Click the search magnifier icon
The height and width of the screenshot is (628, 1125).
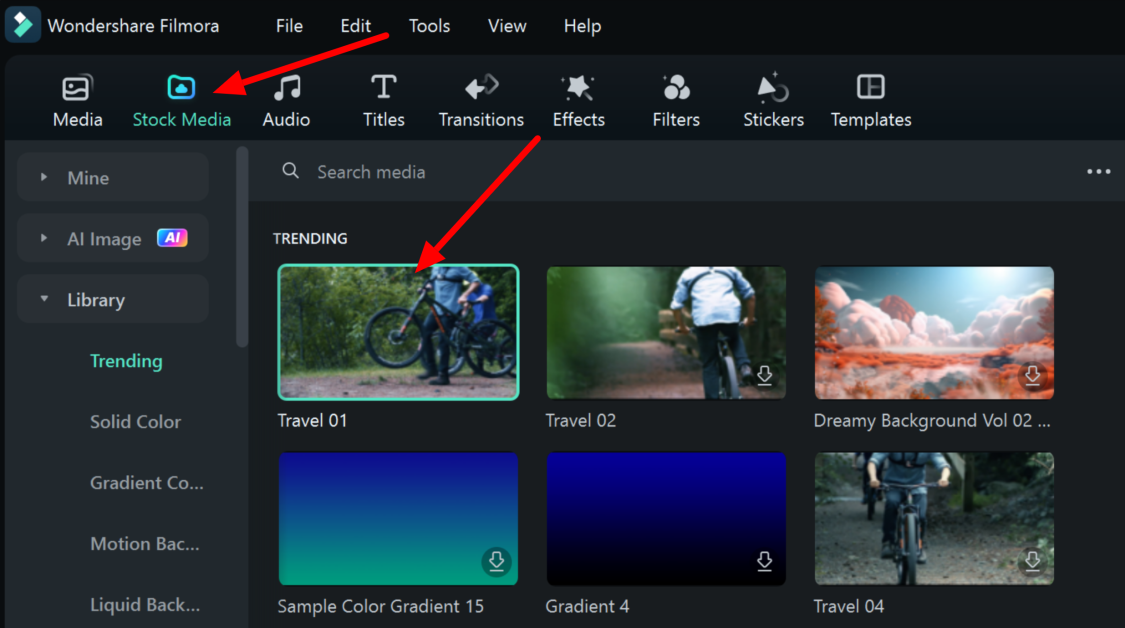(290, 171)
